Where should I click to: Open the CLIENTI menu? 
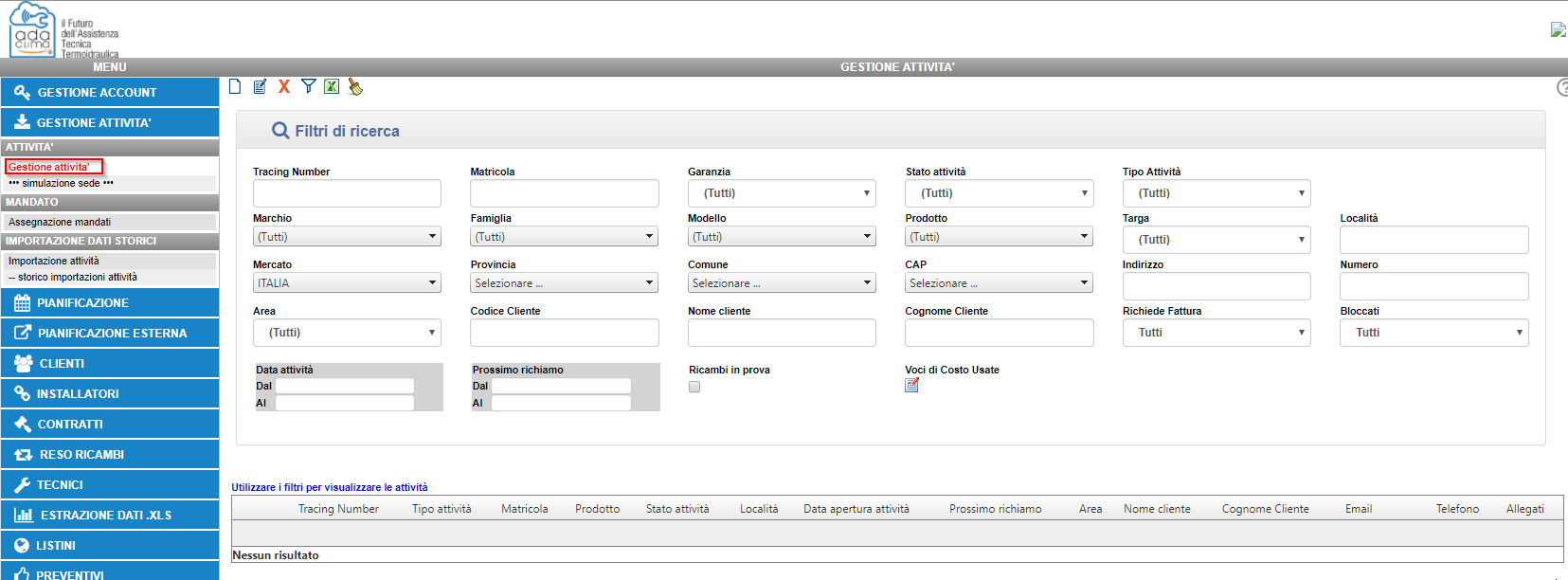[x=110, y=363]
